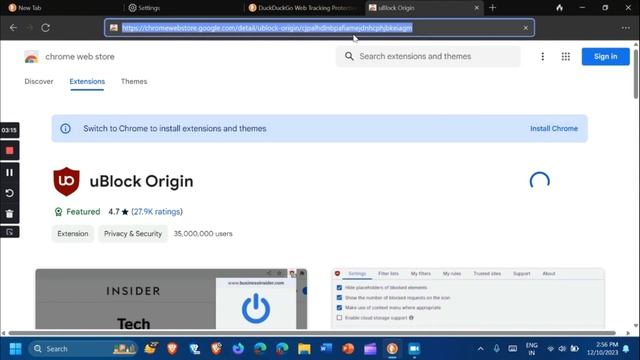The height and width of the screenshot is (360, 640).
Task: Focus the Search extensions and themes field
Action: pos(428,56)
